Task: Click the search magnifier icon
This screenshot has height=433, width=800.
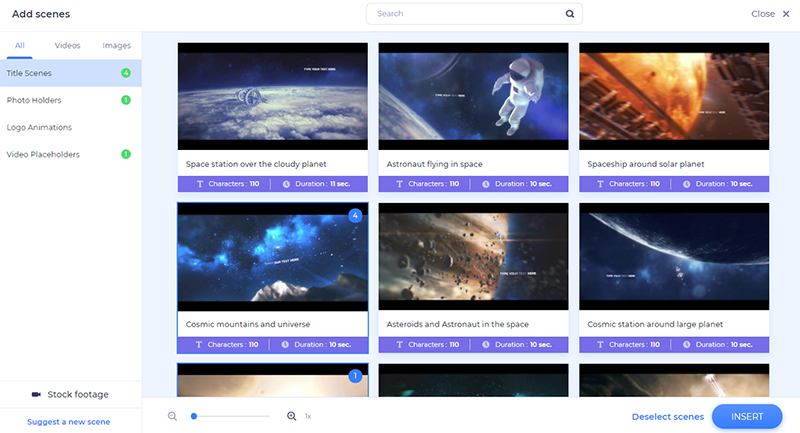Action: click(x=570, y=14)
